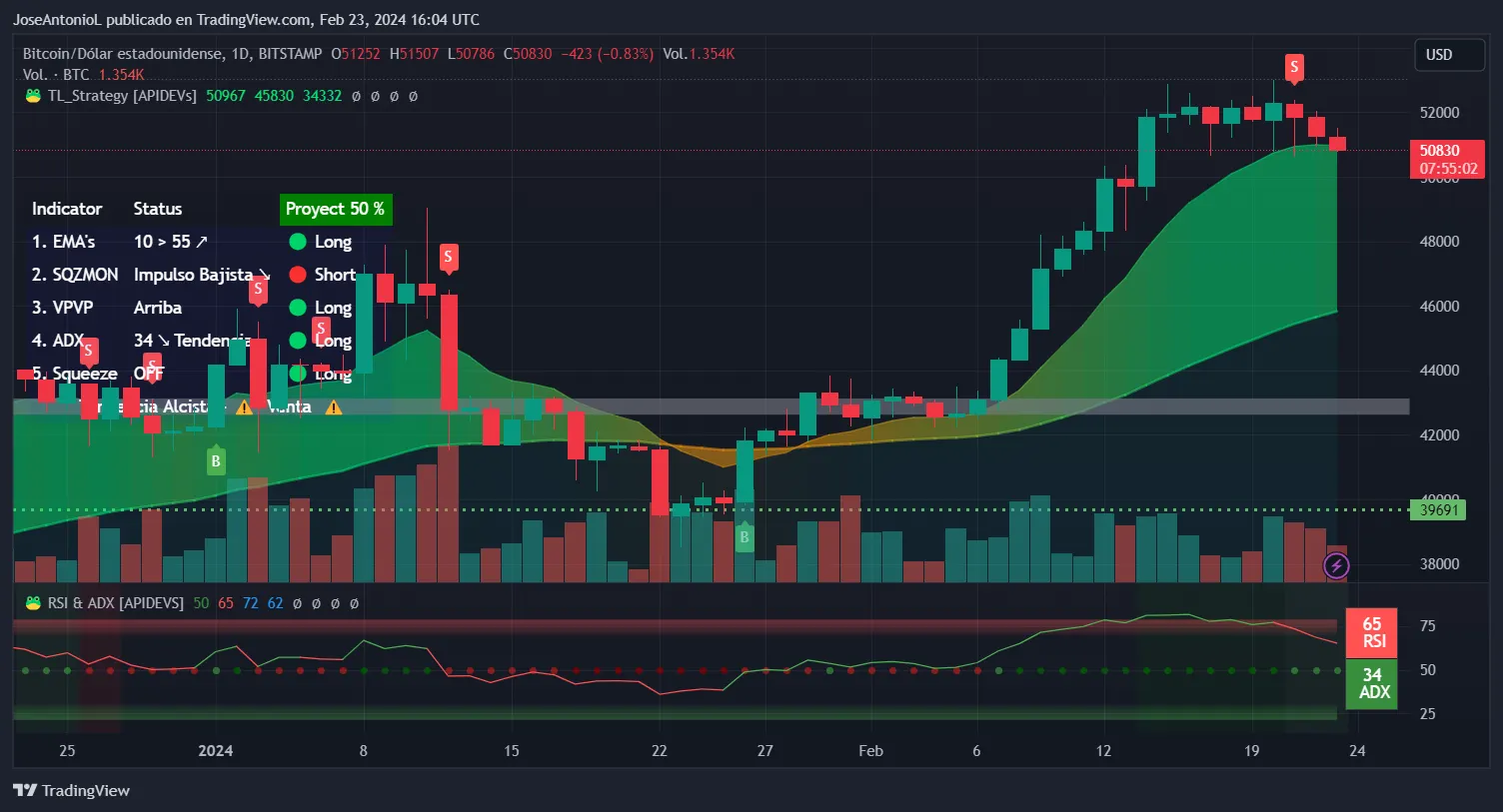Click the red Short dot for SQZMON
The width and height of the screenshot is (1503, 812).
pos(297,275)
